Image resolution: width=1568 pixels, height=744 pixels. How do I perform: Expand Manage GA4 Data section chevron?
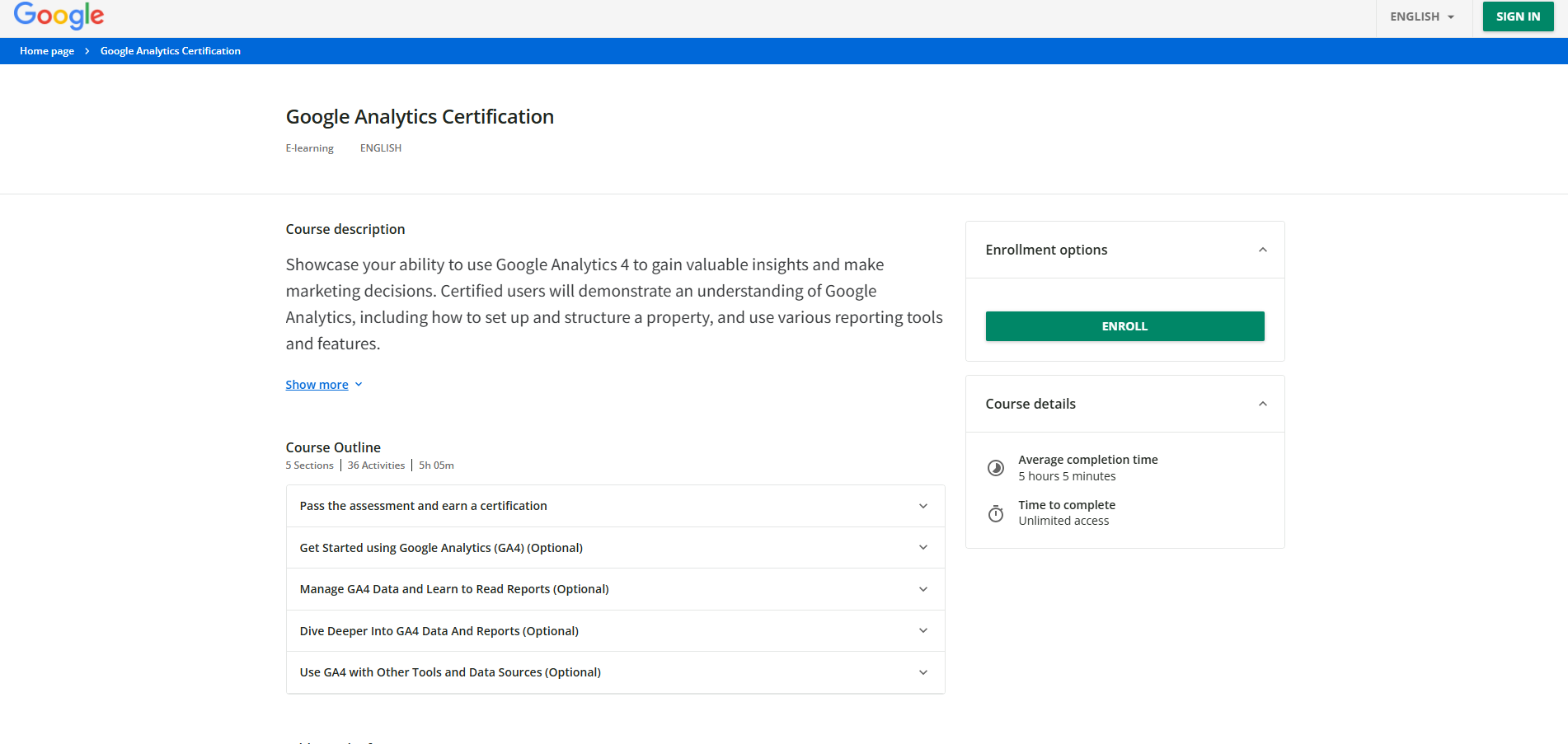click(x=923, y=589)
